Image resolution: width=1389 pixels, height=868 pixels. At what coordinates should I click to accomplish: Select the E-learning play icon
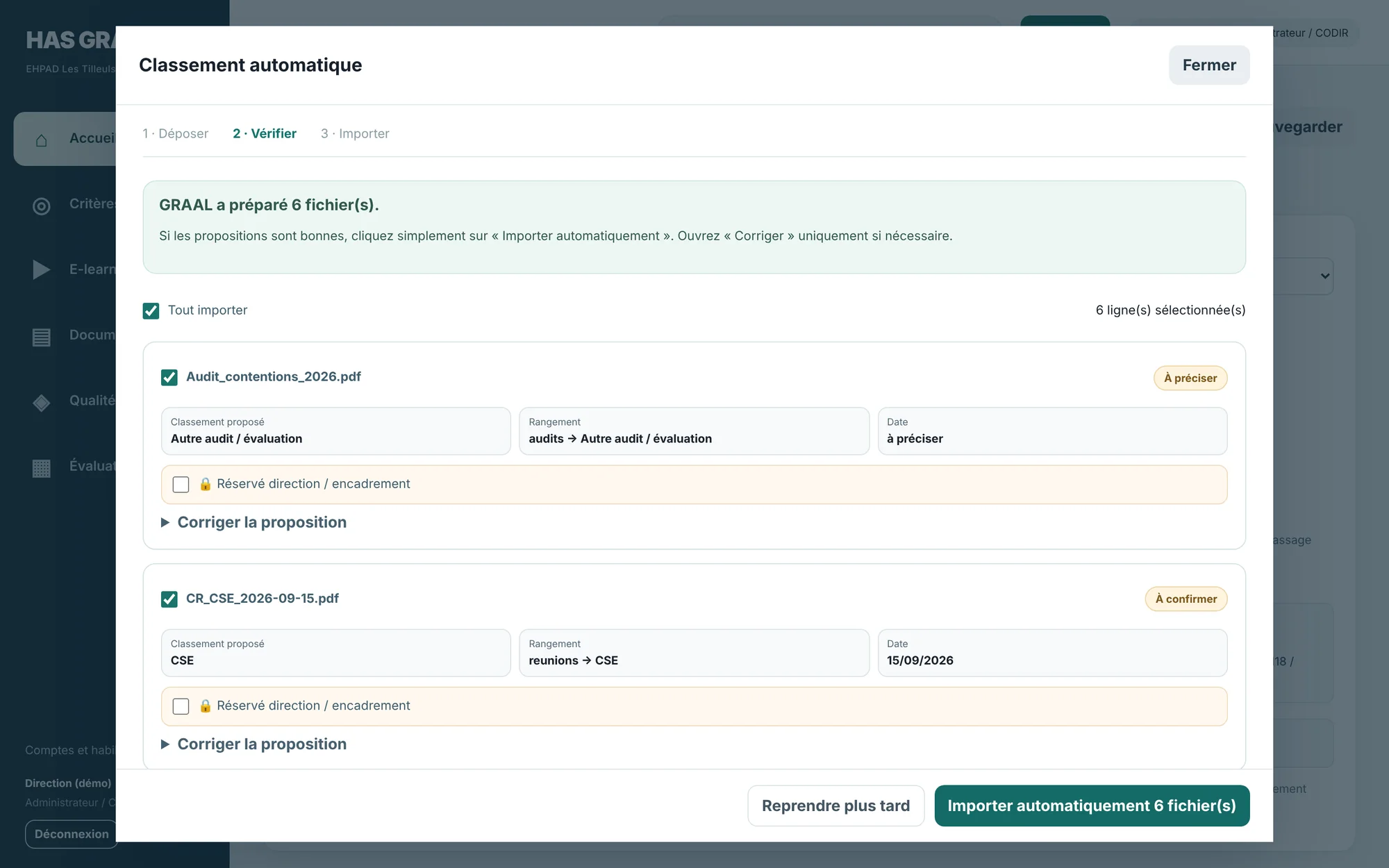(x=42, y=269)
